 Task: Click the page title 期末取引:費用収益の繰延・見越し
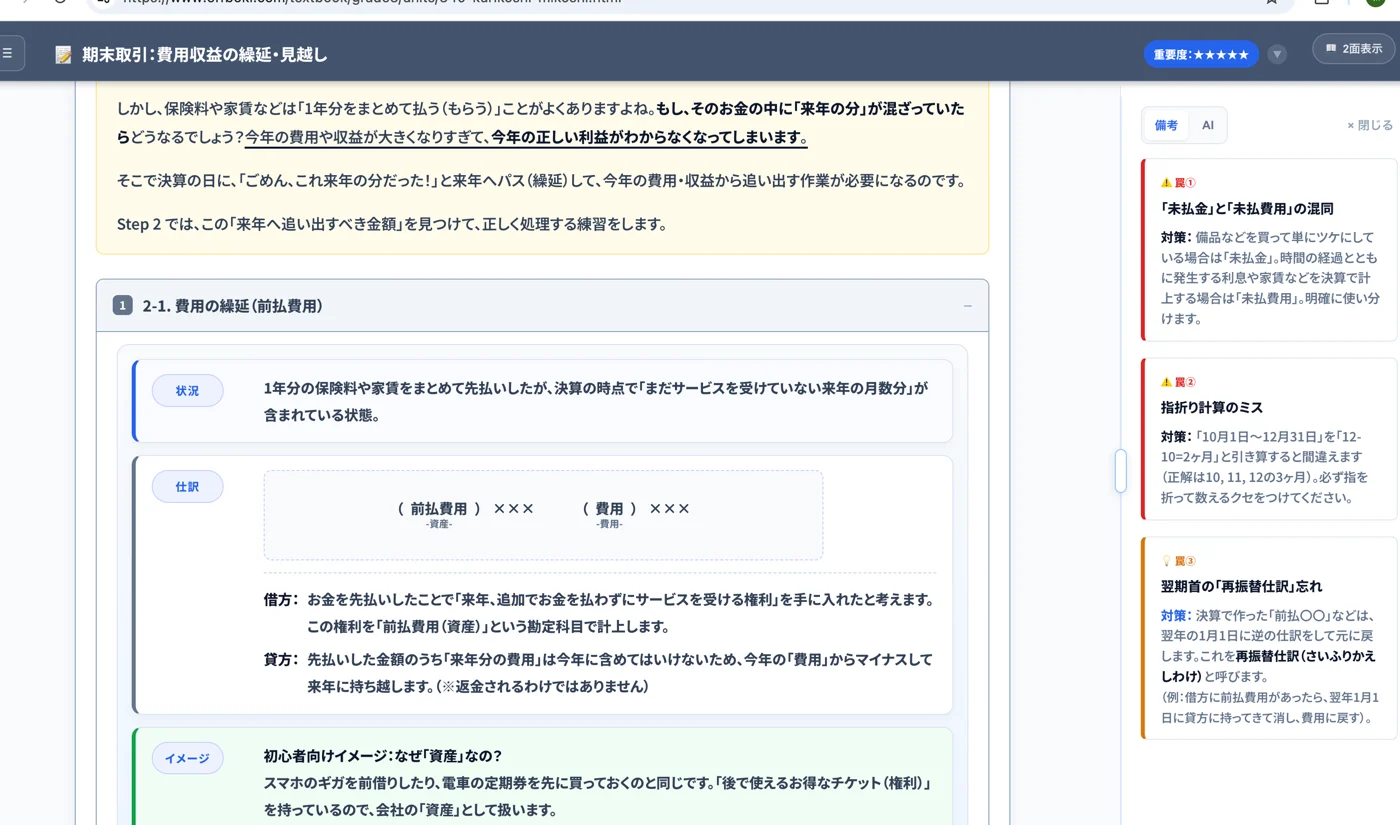point(205,54)
